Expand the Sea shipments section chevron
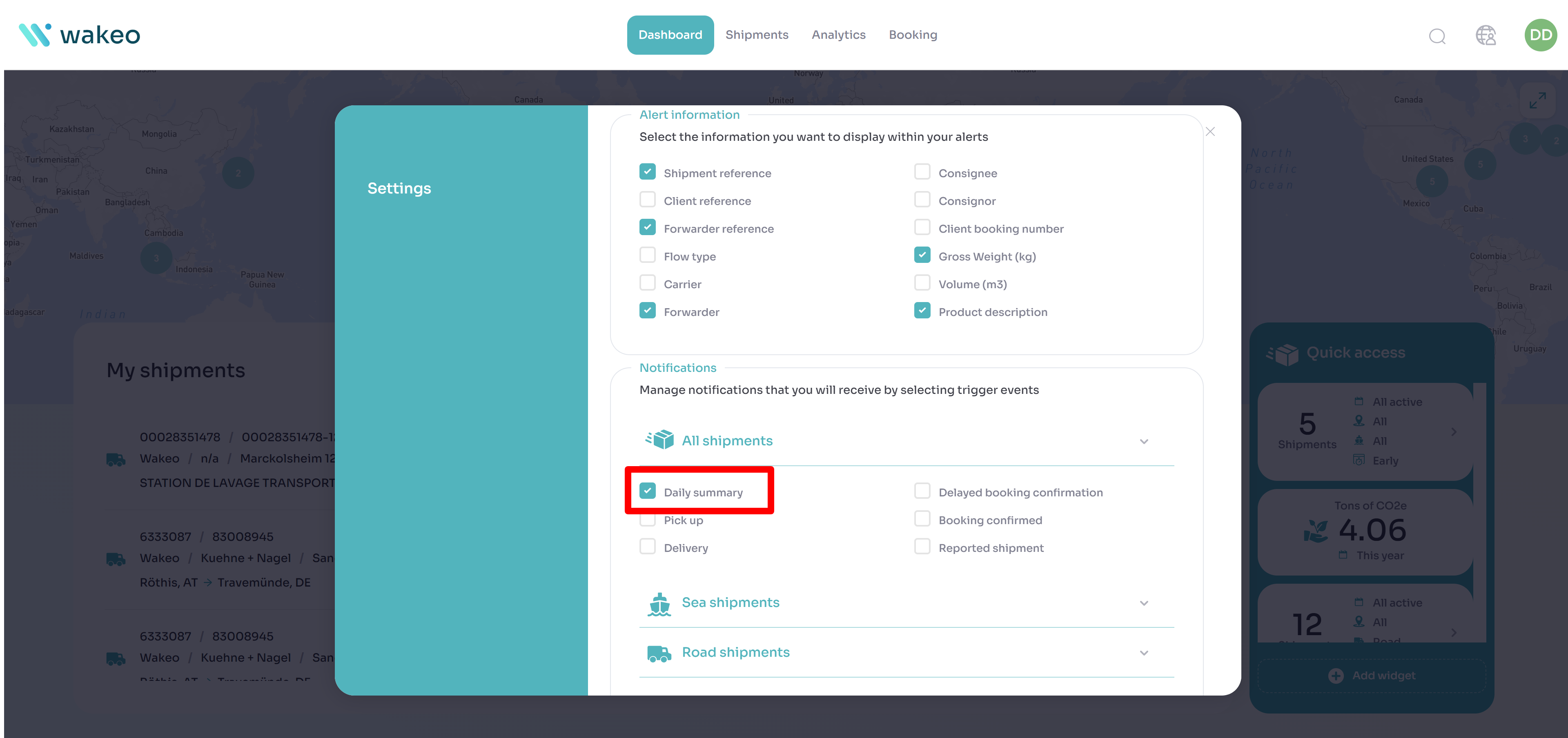This screenshot has height=738, width=1568. coord(1144,603)
